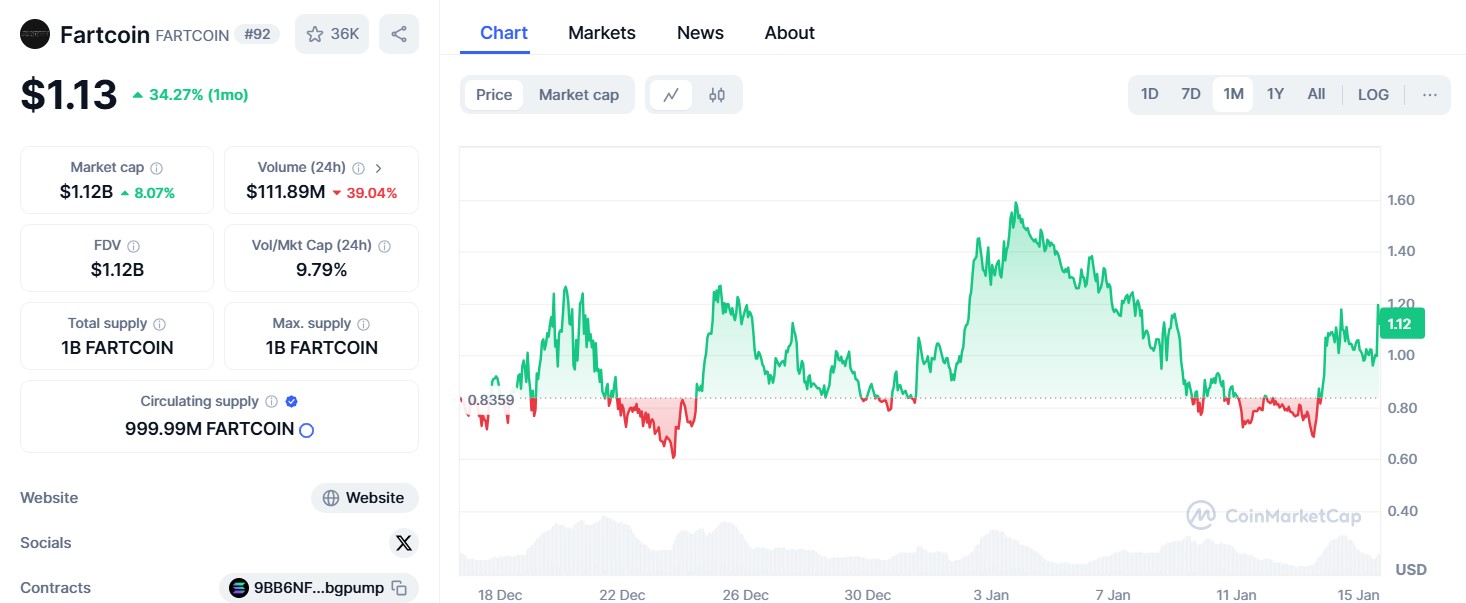The width and height of the screenshot is (1466, 603).
Task: Switch to the Markets tab
Action: pyautogui.click(x=602, y=33)
